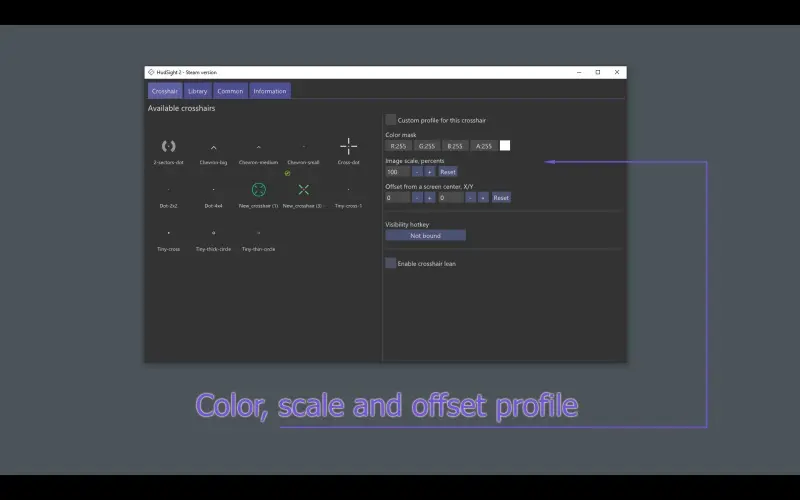Toggle the Enable crosshair lean checkbox
Screen dimensions: 800x500
390,263
